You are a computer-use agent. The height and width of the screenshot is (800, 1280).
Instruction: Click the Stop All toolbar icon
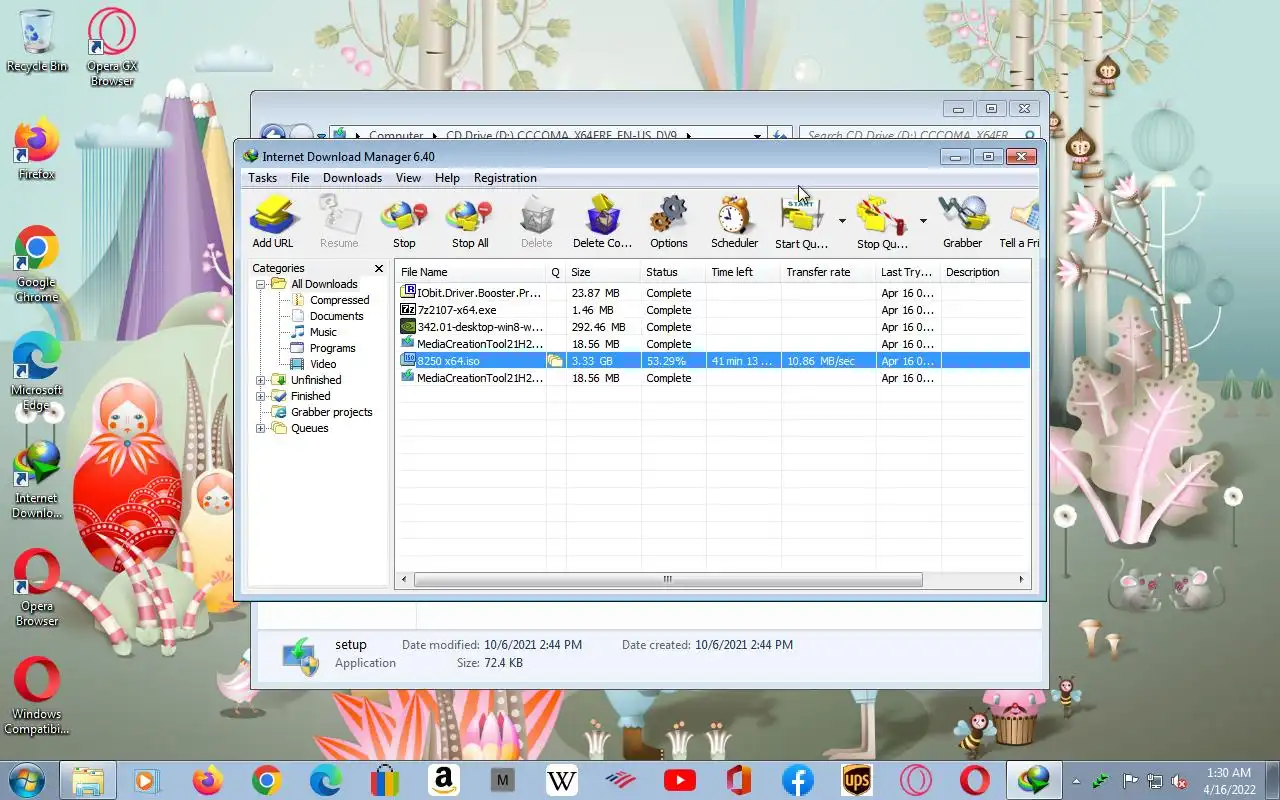tap(470, 221)
